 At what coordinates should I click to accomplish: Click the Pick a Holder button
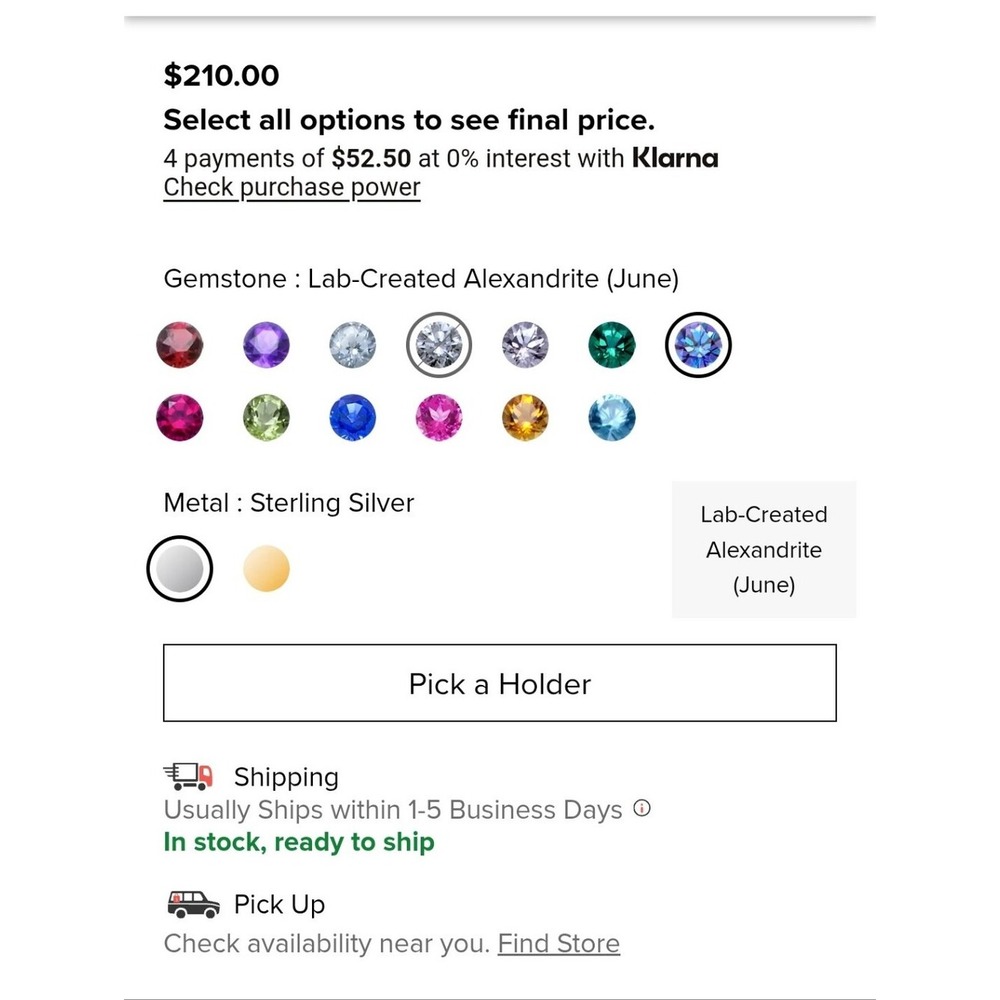point(500,683)
